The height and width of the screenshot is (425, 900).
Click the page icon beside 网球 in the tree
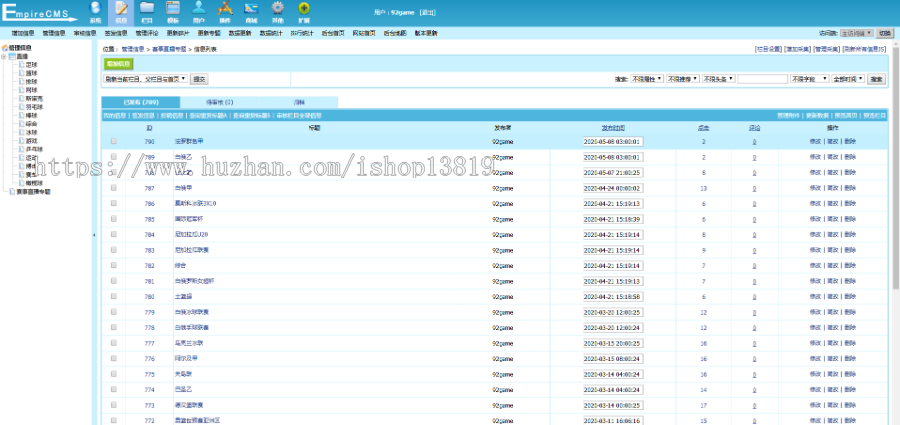coord(22,90)
